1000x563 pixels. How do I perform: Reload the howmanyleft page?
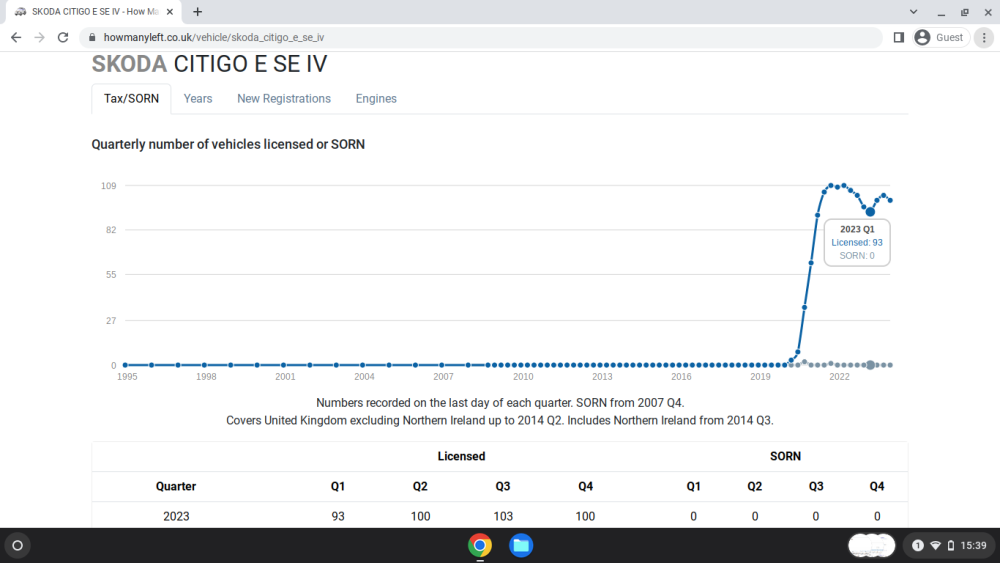[x=62, y=38]
